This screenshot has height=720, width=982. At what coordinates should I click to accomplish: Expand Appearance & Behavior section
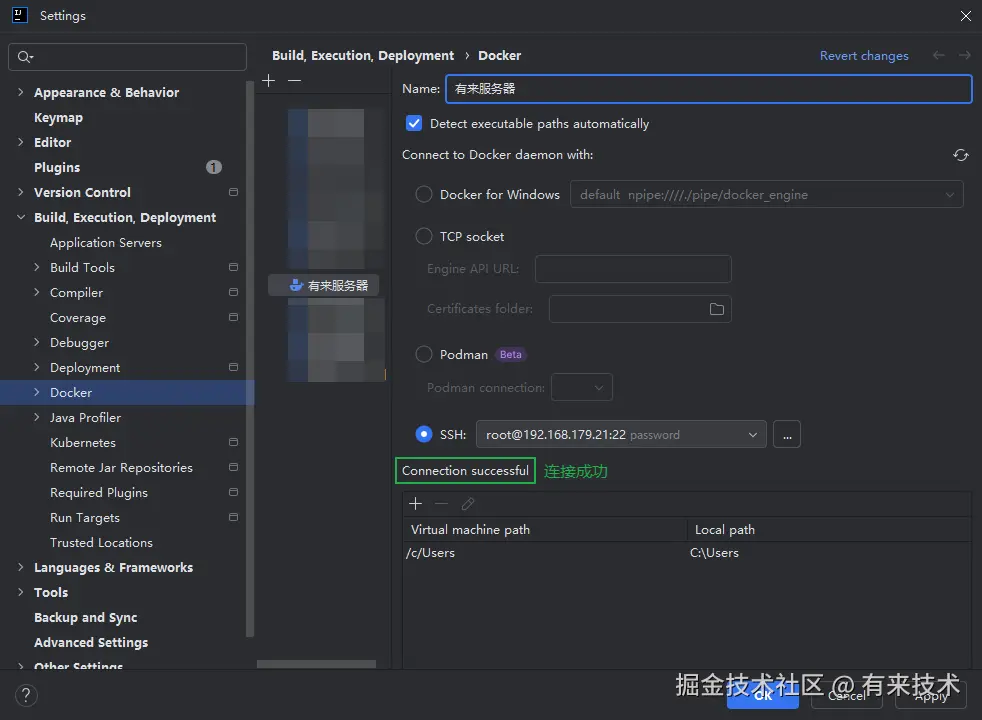[21, 92]
